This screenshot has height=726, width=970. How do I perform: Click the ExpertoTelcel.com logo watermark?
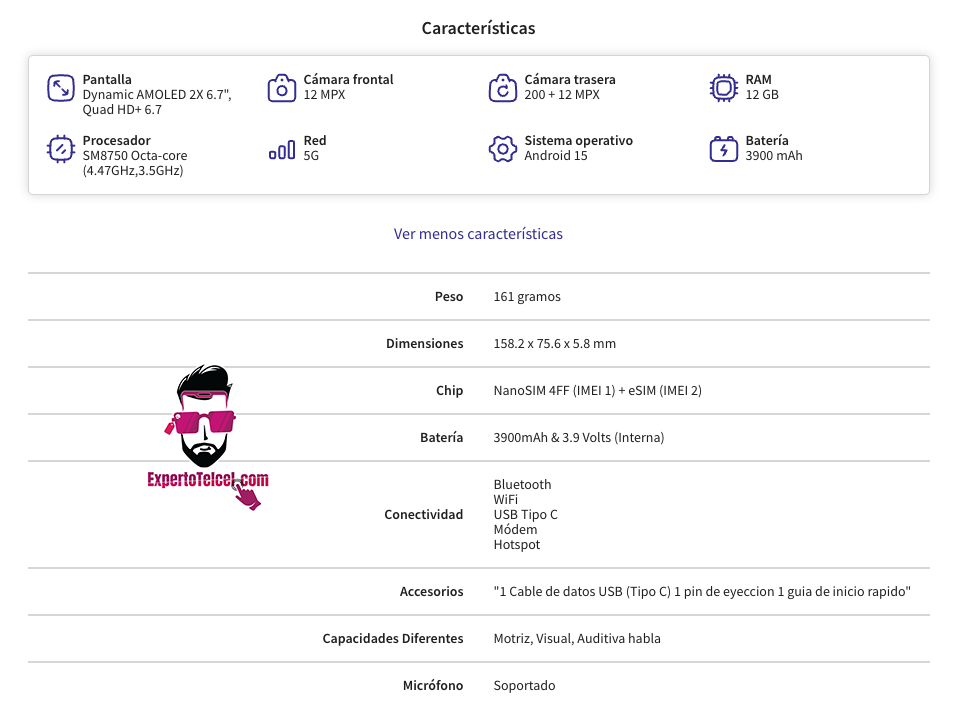pos(208,480)
